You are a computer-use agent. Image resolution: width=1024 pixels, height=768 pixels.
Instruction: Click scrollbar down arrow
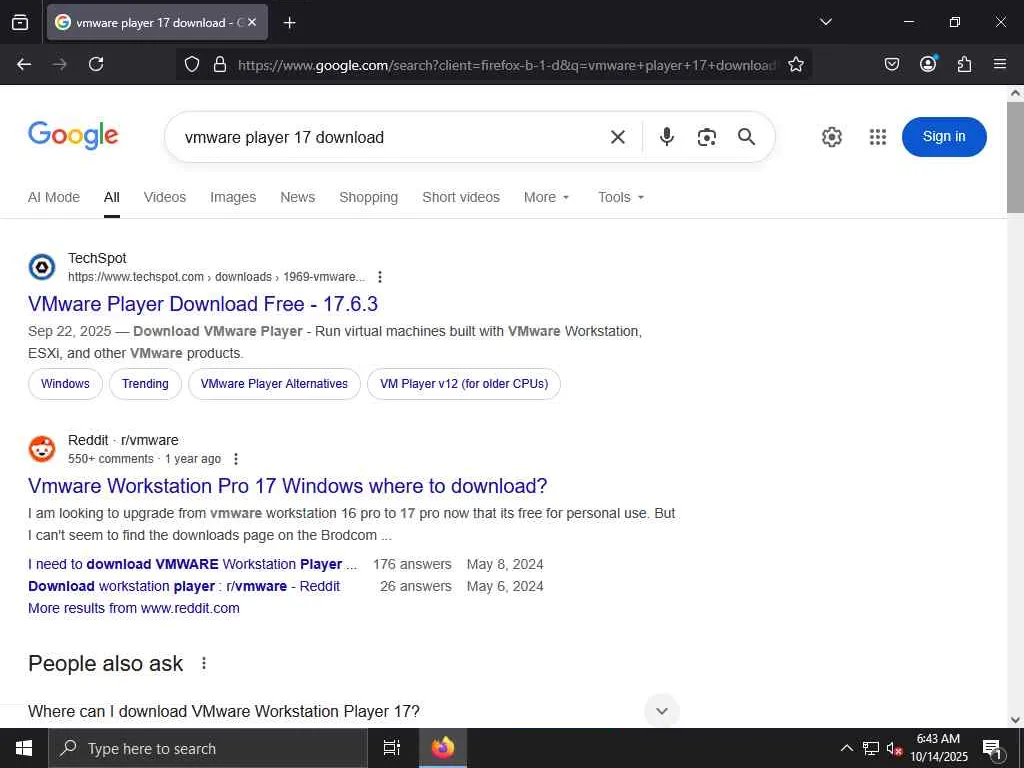click(1015, 720)
